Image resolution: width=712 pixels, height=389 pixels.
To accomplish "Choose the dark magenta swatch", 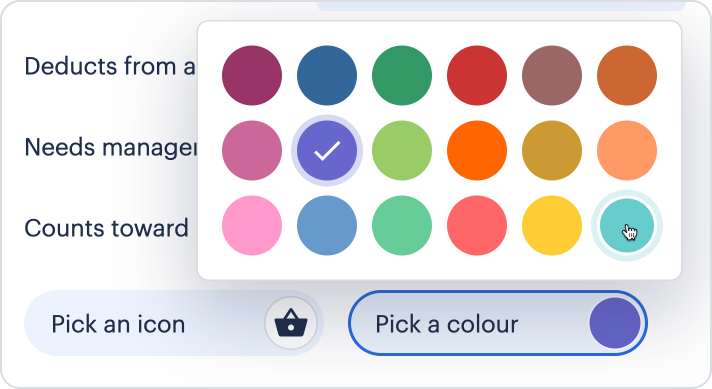I will click(252, 75).
